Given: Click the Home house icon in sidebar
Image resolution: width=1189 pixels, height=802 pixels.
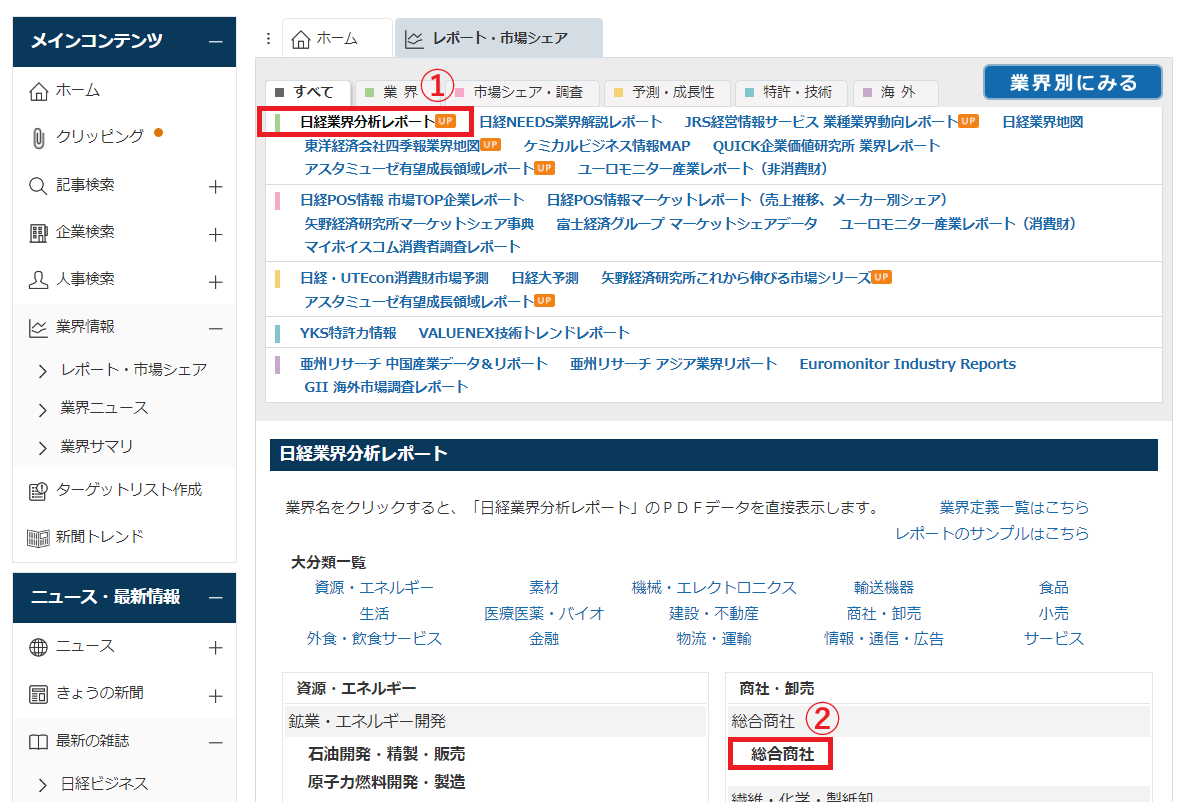Looking at the screenshot, I should [x=39, y=92].
